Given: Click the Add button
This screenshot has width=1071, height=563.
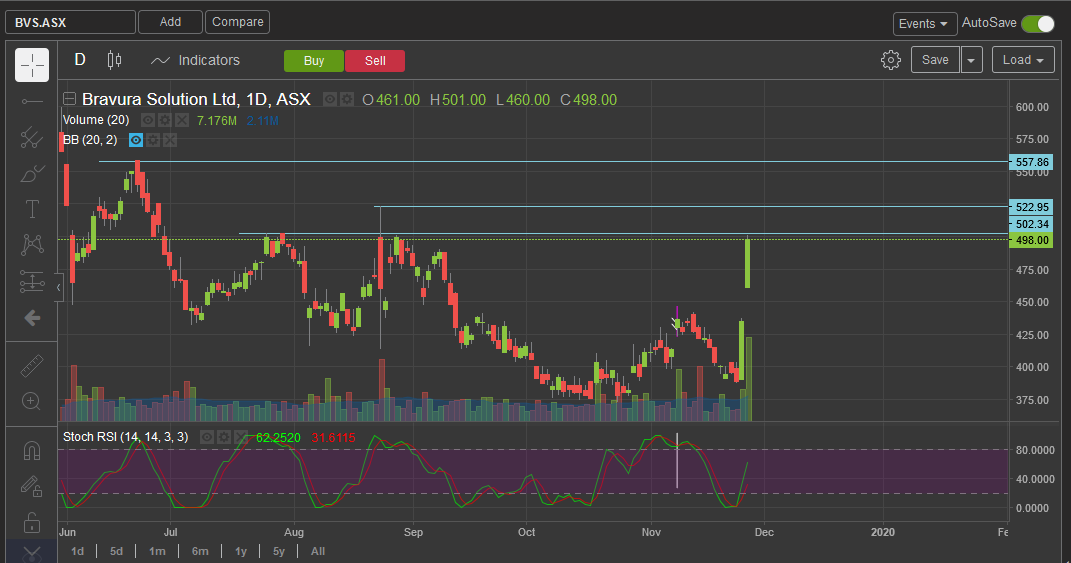Looking at the screenshot, I should [x=170, y=22].
